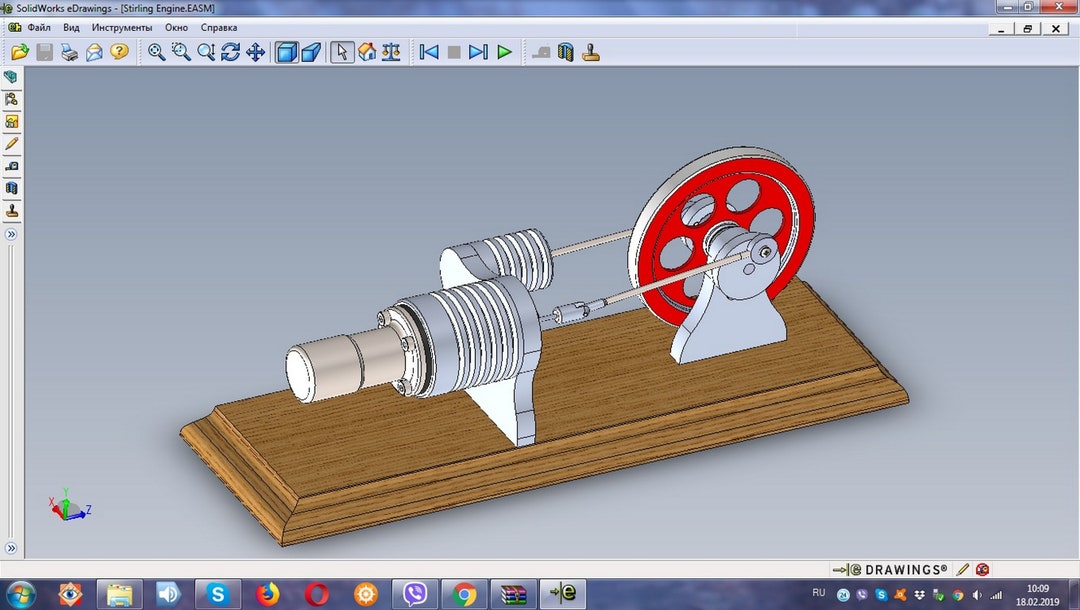Open Configurations icon in left sidebar
Viewport: 1080px width, 610px height.
[x=11, y=99]
